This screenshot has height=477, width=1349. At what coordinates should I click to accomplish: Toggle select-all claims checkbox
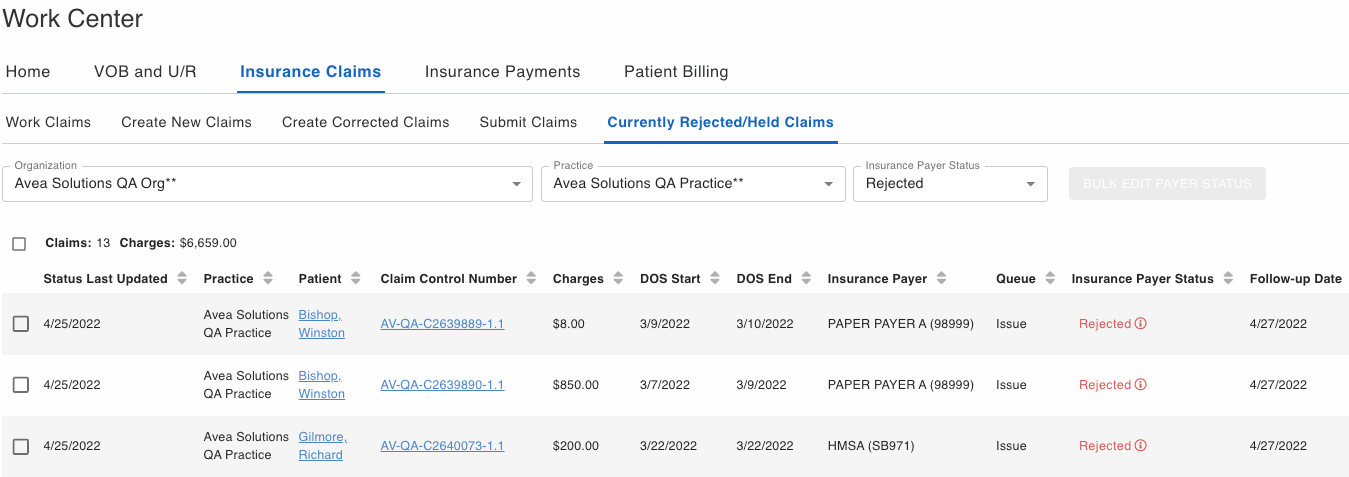pyautogui.click(x=19, y=244)
